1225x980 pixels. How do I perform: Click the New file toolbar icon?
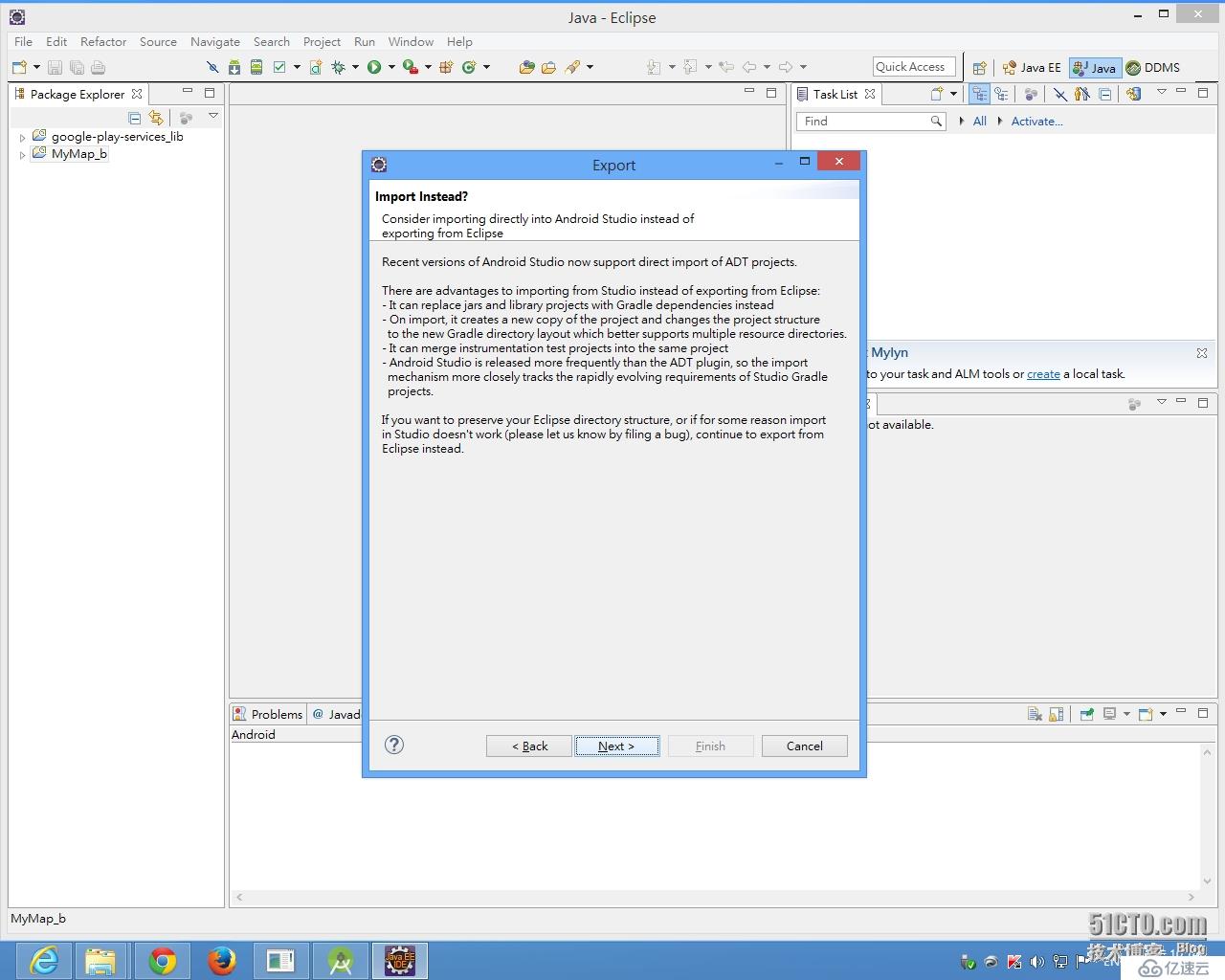tap(19, 67)
